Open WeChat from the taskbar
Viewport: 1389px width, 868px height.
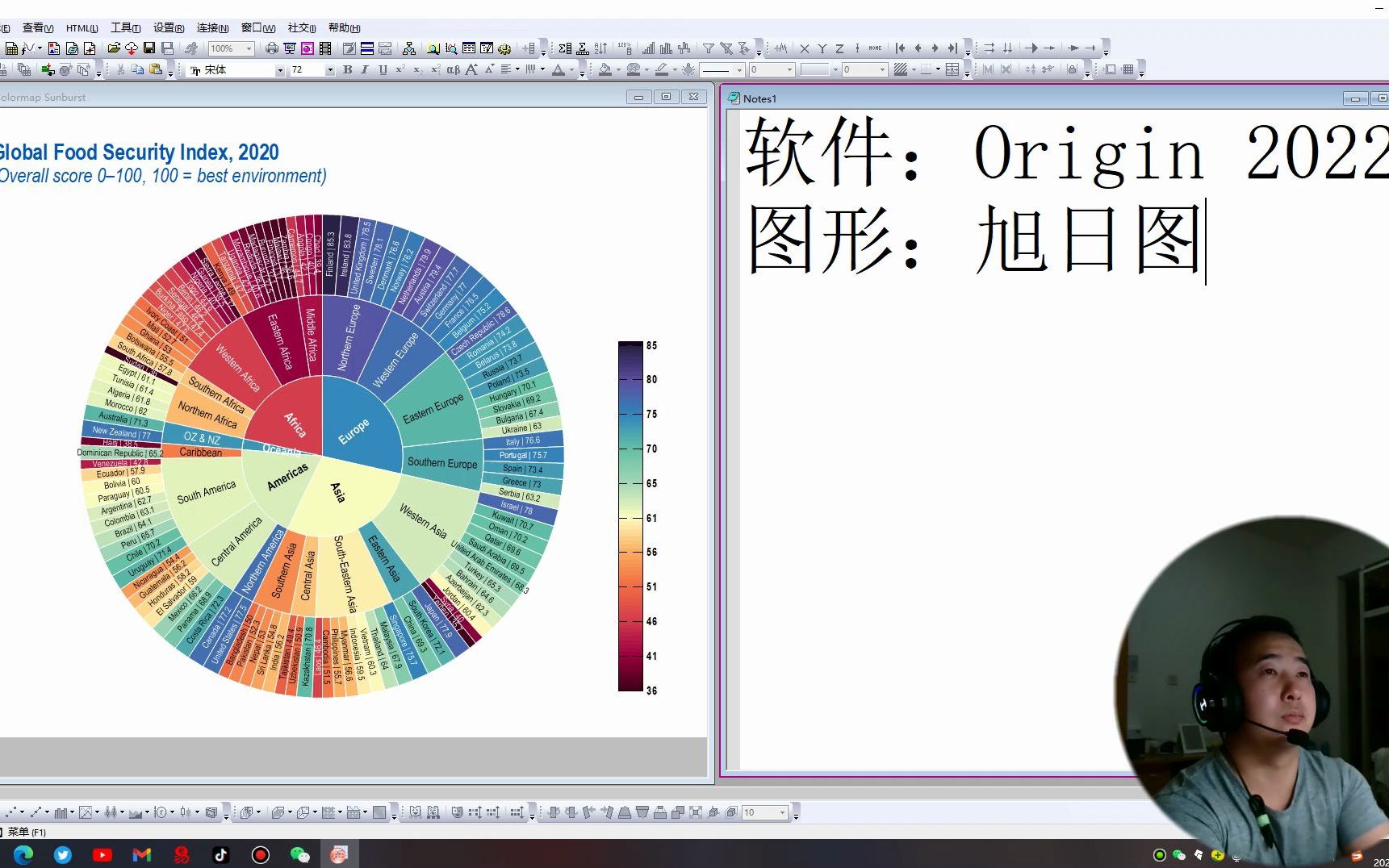300,854
